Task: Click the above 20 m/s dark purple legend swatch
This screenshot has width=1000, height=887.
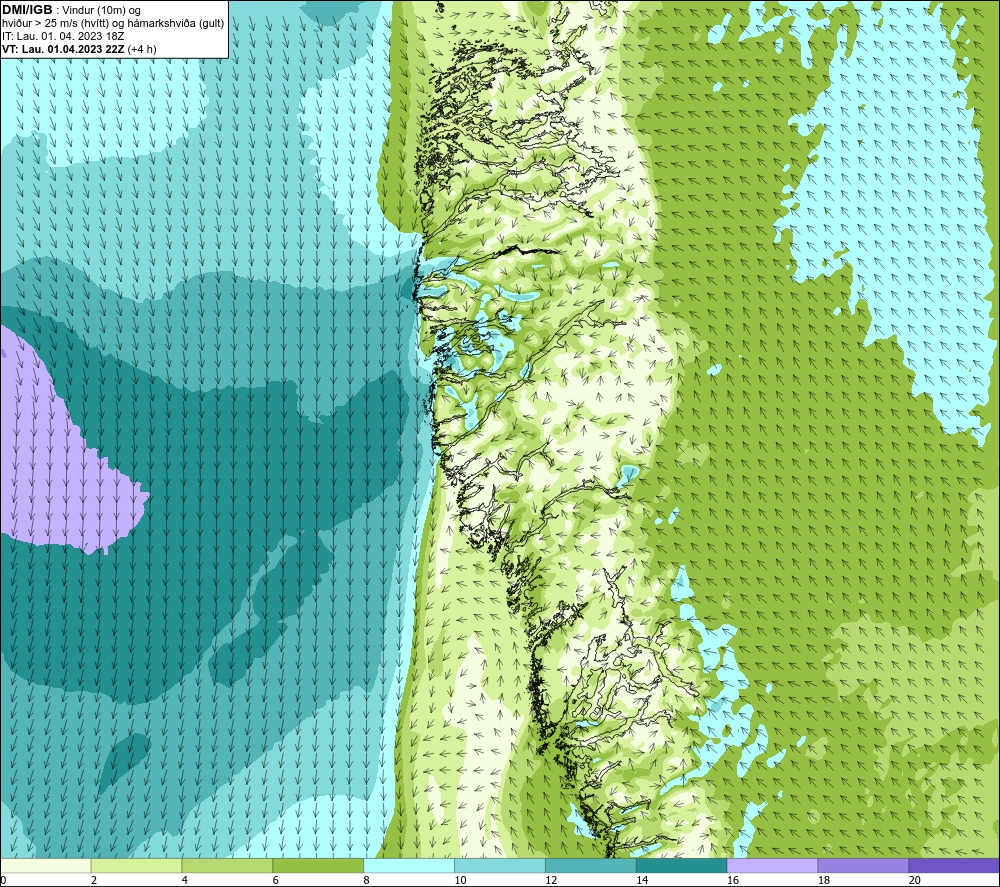Action: (953, 865)
